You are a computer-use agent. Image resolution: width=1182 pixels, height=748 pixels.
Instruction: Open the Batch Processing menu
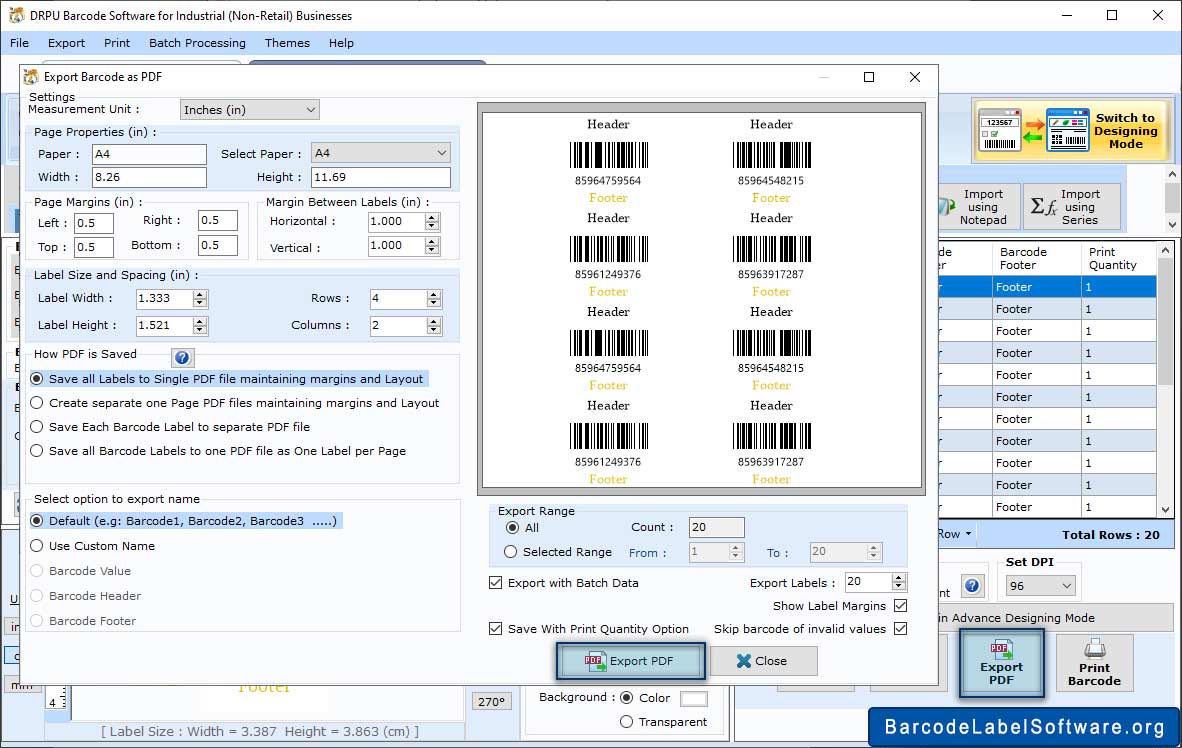point(198,43)
